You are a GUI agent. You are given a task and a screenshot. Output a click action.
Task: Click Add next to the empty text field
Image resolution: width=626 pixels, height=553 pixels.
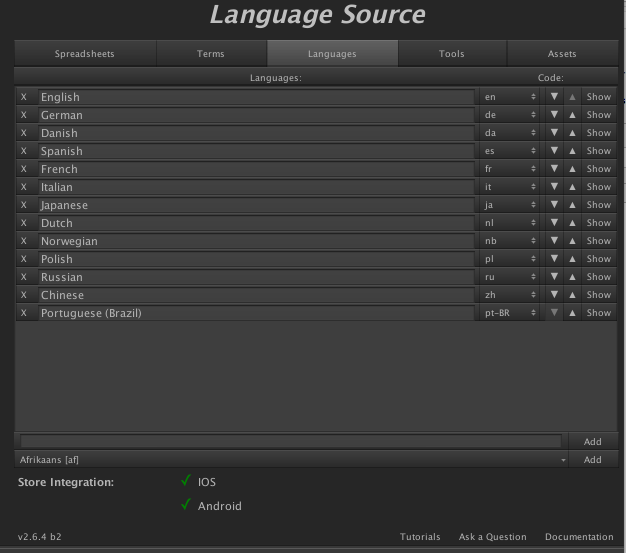coord(593,441)
